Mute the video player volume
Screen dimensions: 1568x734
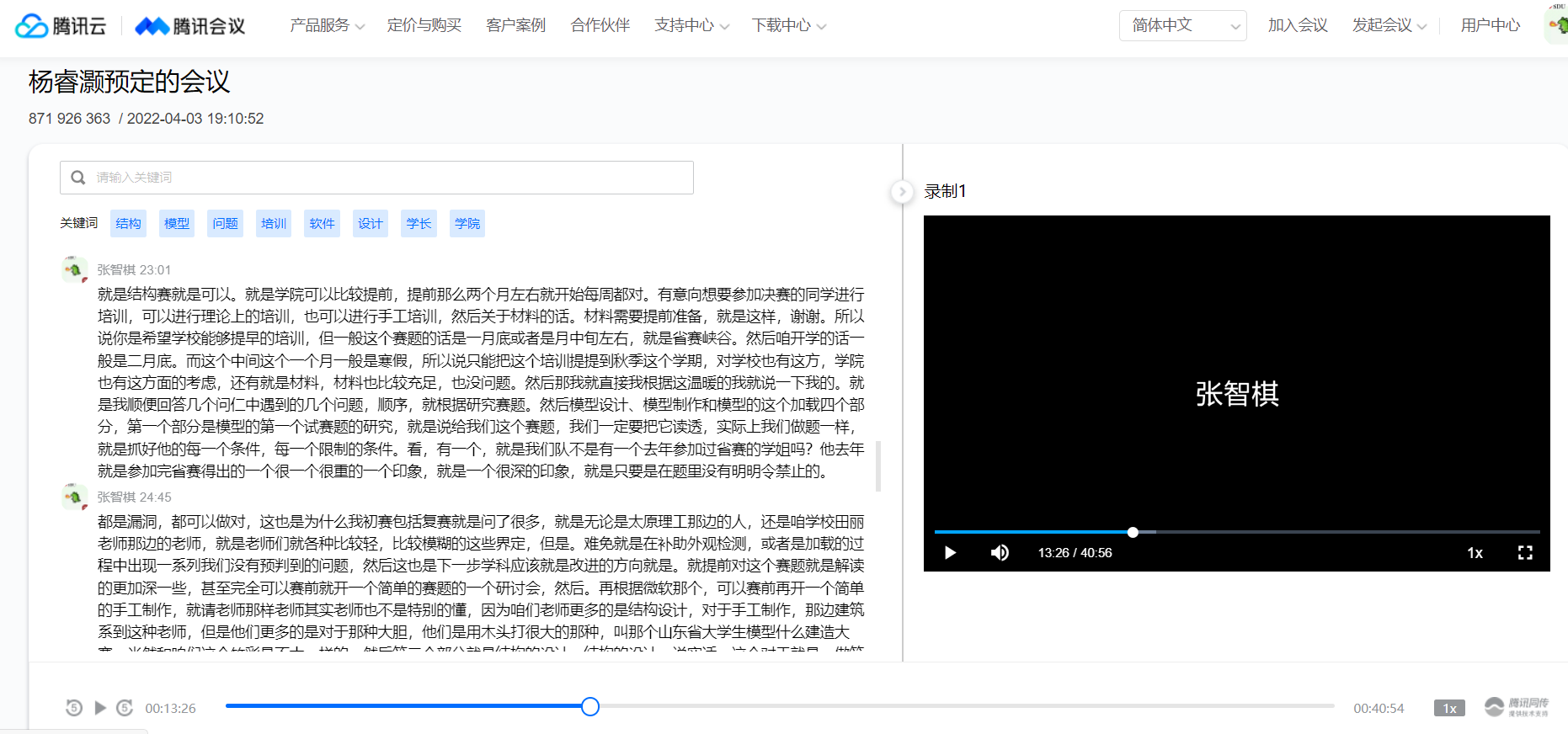(1000, 553)
